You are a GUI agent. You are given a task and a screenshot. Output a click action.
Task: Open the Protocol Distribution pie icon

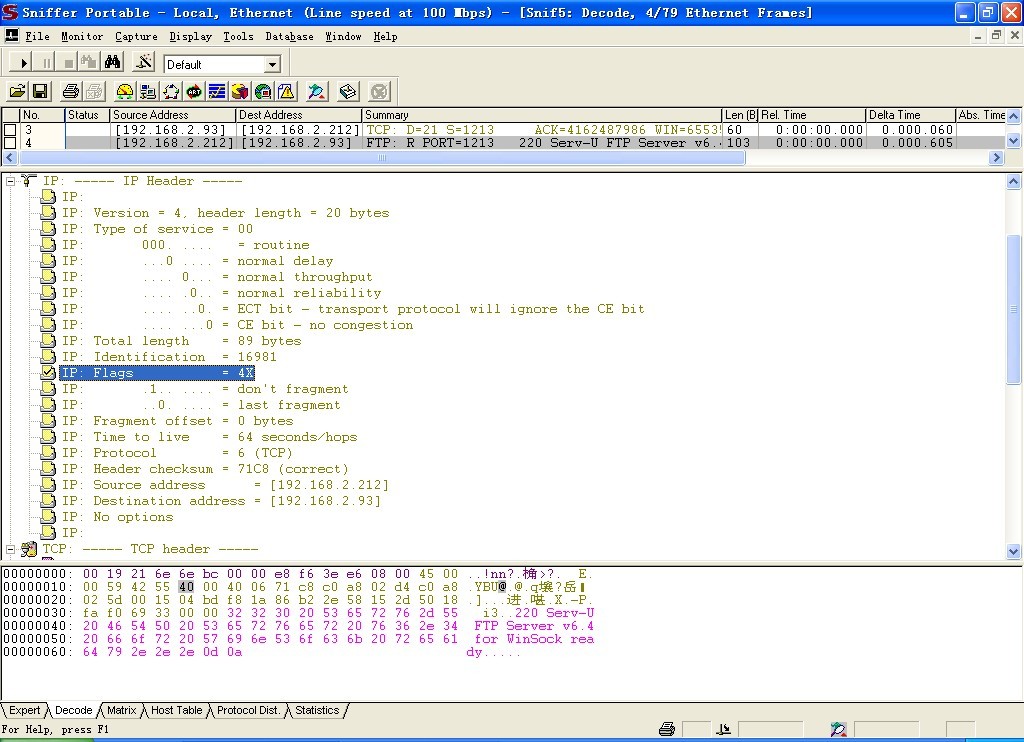pyautogui.click(x=240, y=91)
